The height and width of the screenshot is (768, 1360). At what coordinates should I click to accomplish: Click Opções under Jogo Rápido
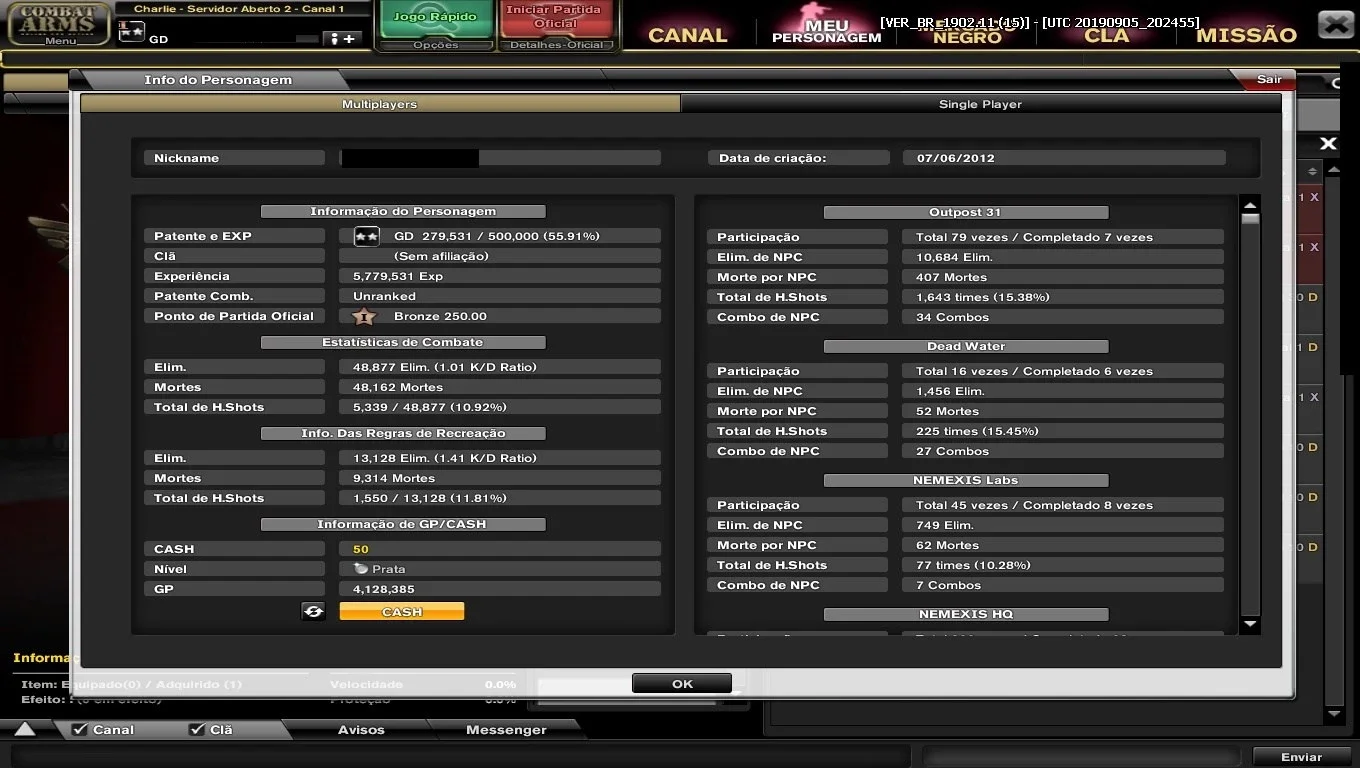pos(436,45)
